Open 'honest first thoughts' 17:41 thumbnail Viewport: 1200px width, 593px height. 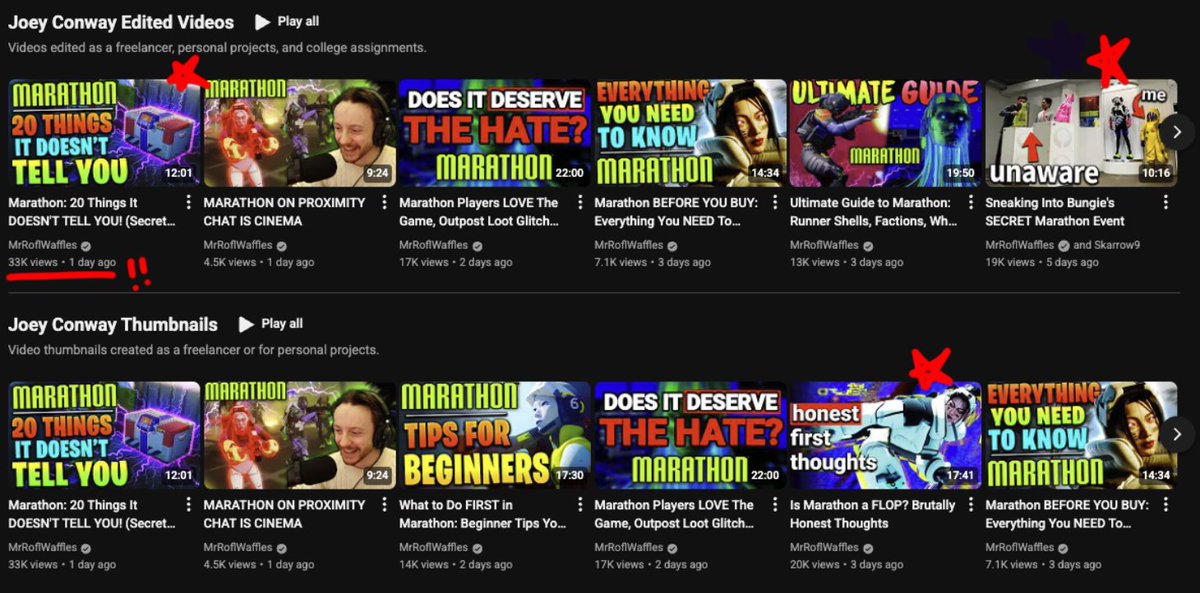click(x=886, y=435)
